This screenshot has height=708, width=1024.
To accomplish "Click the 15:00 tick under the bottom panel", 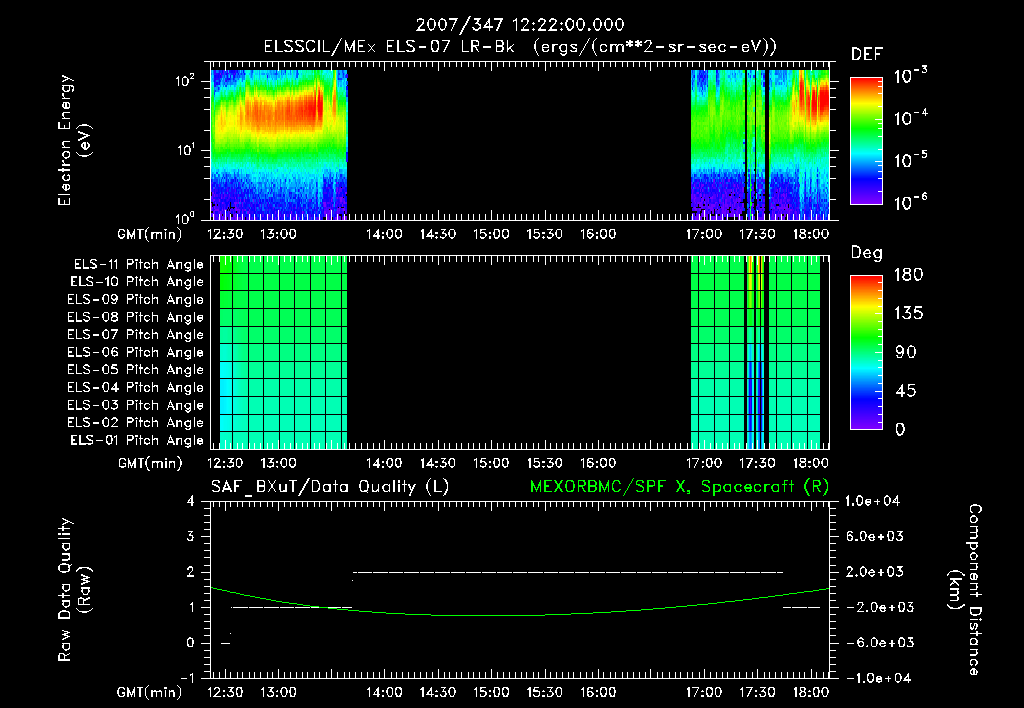I will (x=490, y=692).
